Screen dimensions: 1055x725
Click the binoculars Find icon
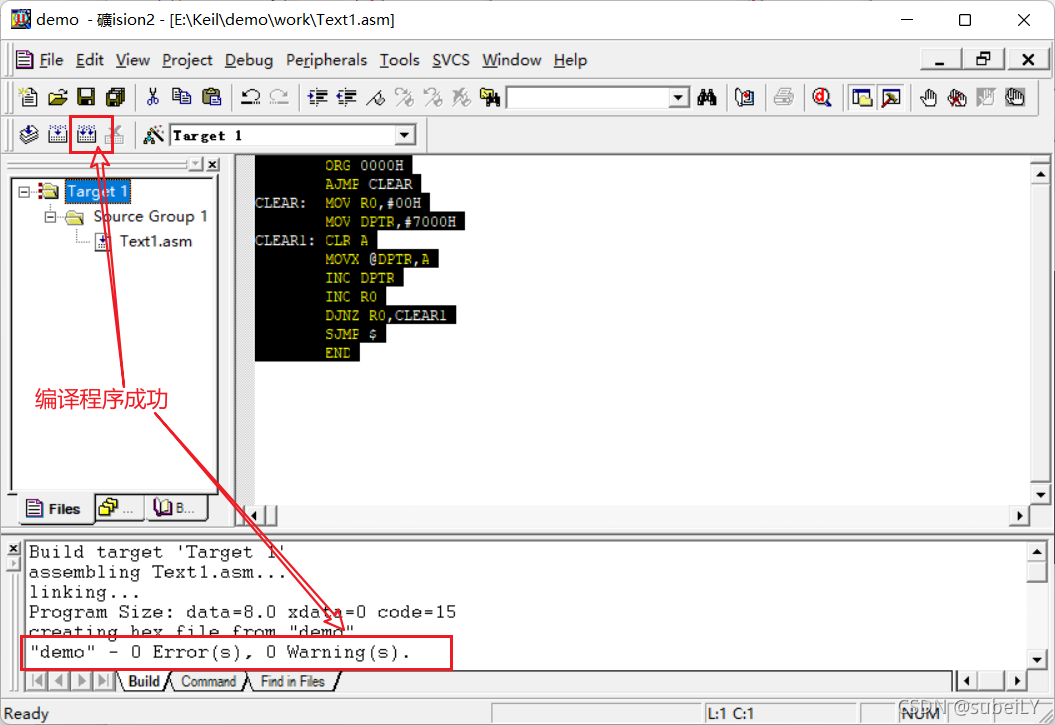click(706, 98)
